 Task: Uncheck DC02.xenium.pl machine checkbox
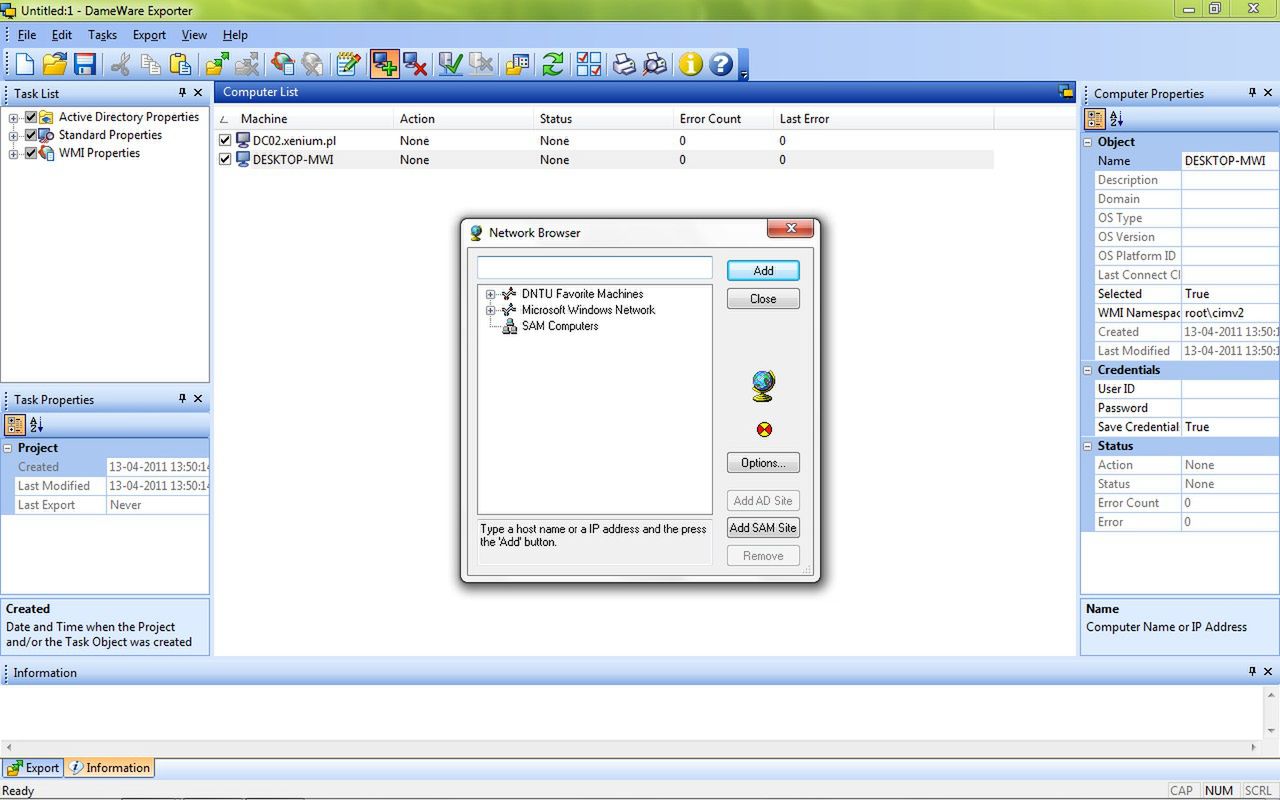225,141
